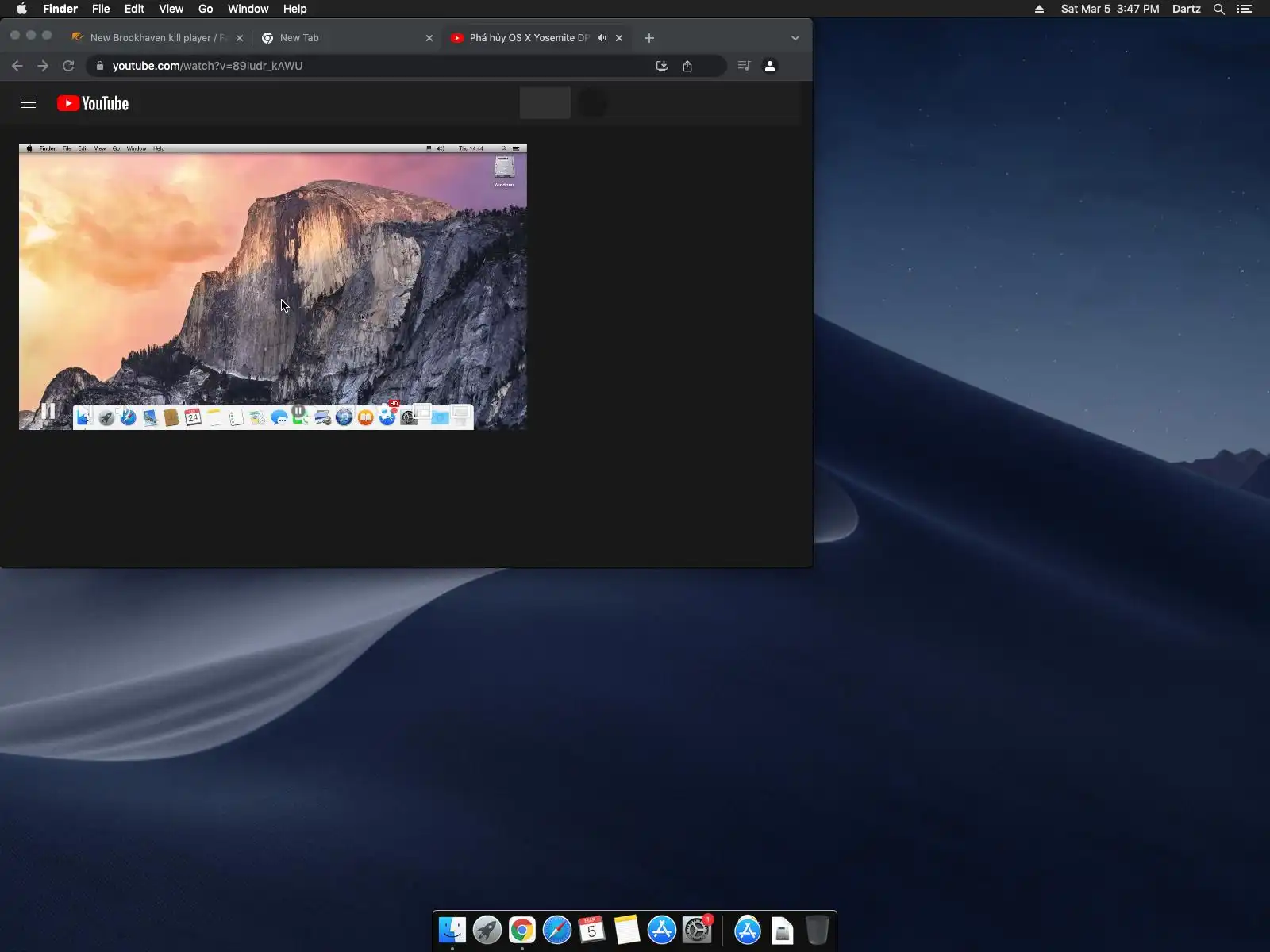The height and width of the screenshot is (952, 1270).
Task: Click the date and time in menu bar
Action: (x=1110, y=9)
